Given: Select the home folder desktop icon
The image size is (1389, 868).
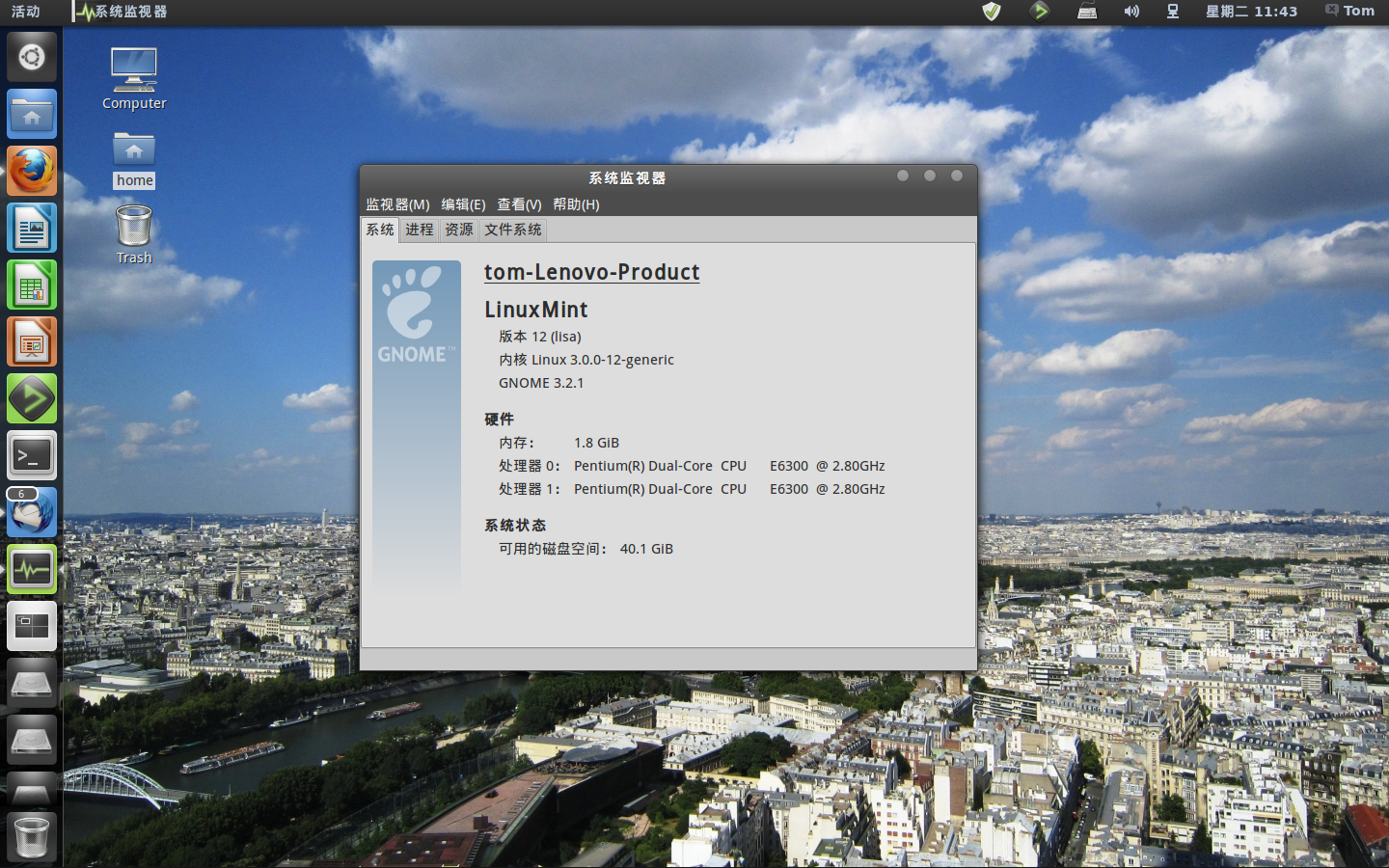Looking at the screenshot, I should [134, 160].
